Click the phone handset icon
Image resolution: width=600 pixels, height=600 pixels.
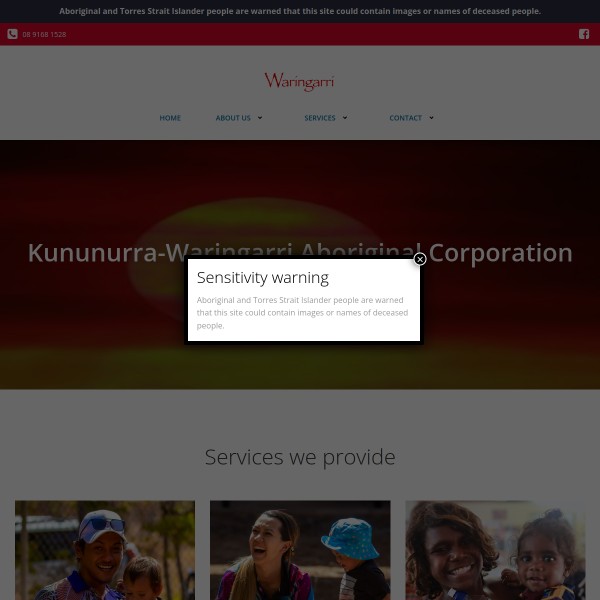click(x=12, y=34)
